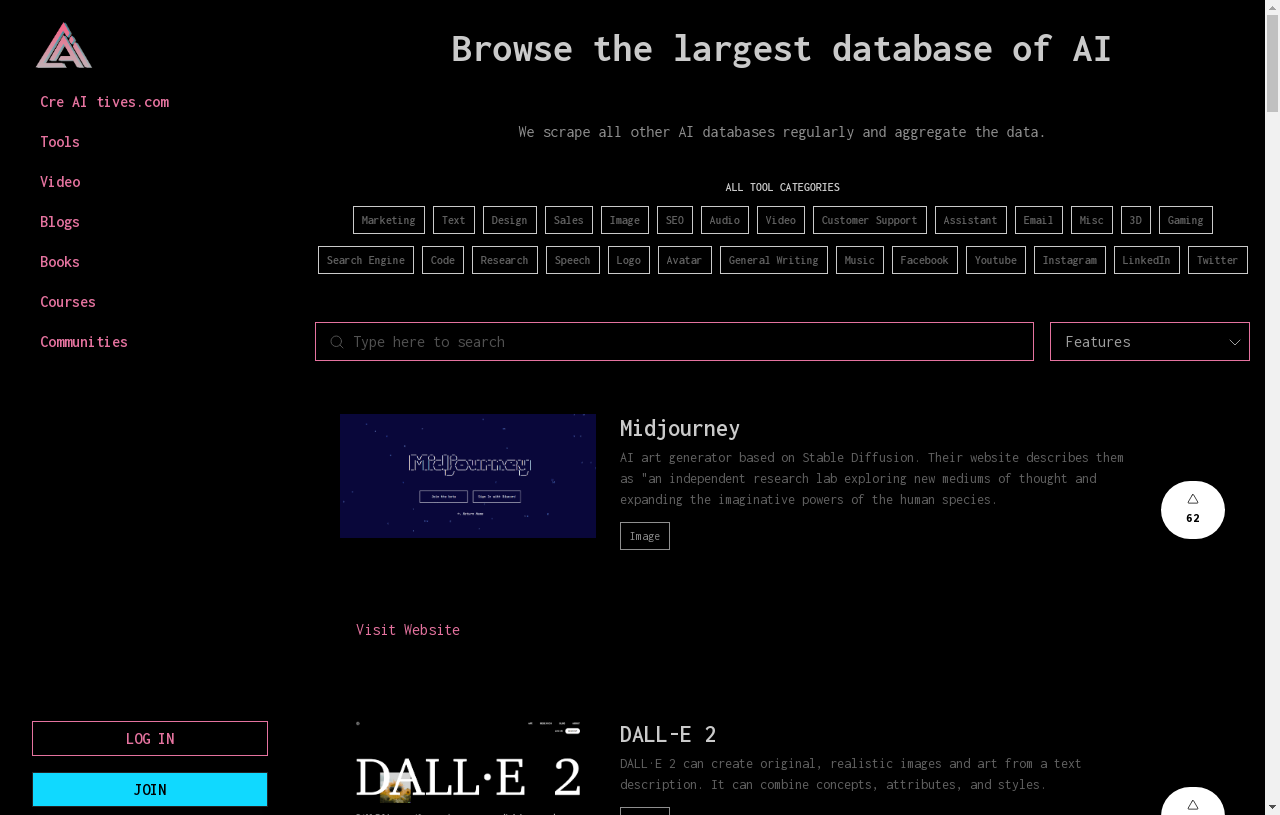Pick the Logo category

(629, 260)
